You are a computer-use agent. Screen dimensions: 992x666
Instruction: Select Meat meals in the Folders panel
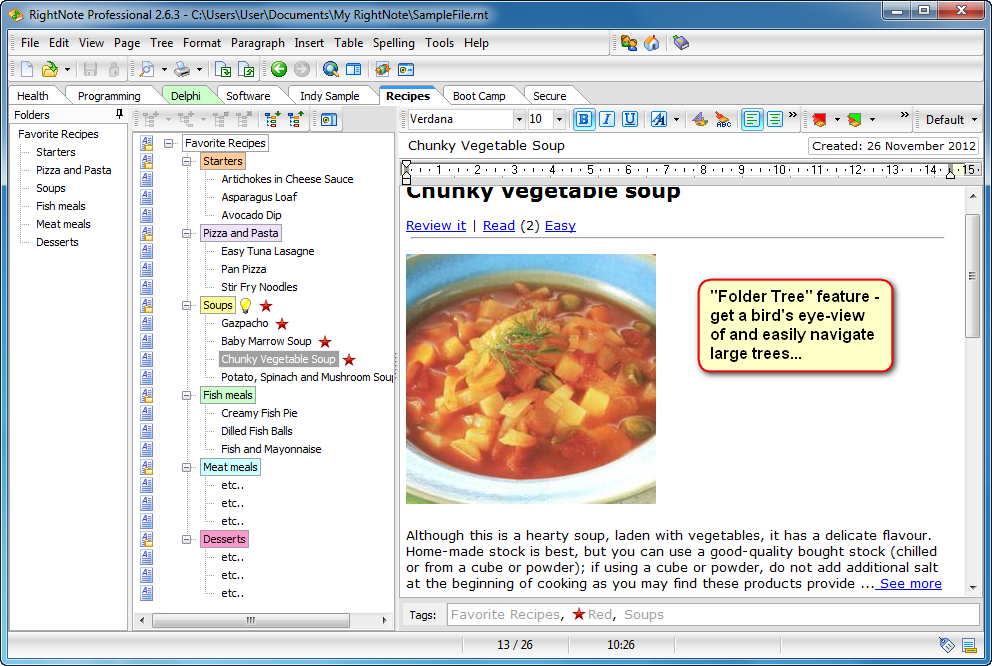coord(63,224)
